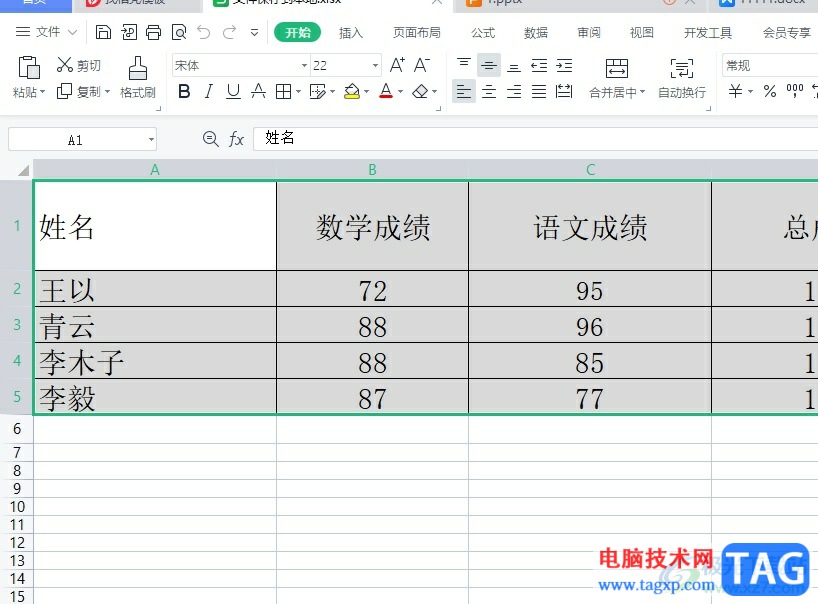Expand fill color dropdown arrow
Image resolution: width=818 pixels, height=604 pixels.
coord(366,92)
